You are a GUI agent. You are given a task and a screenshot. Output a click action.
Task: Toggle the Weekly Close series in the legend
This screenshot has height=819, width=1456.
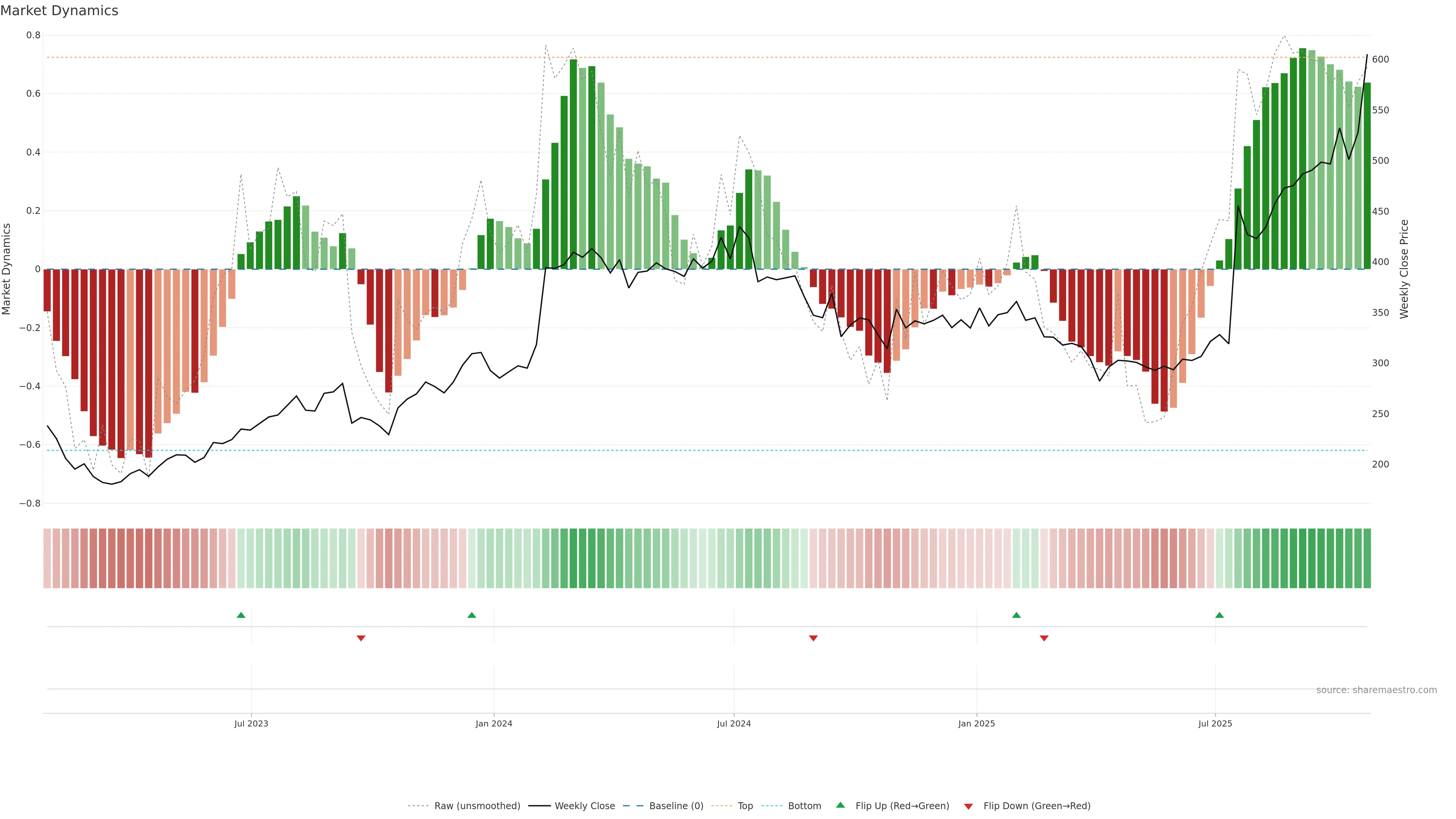584,806
